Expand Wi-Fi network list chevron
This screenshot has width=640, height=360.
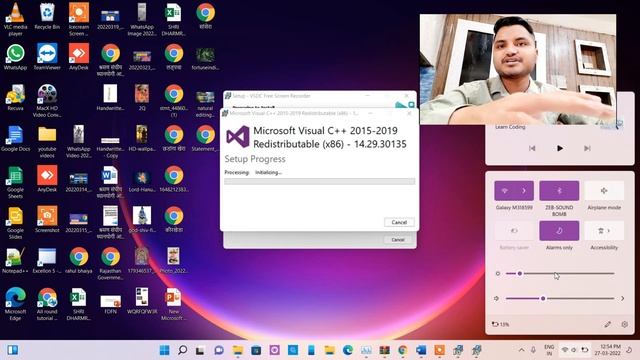pyautogui.click(x=524, y=191)
